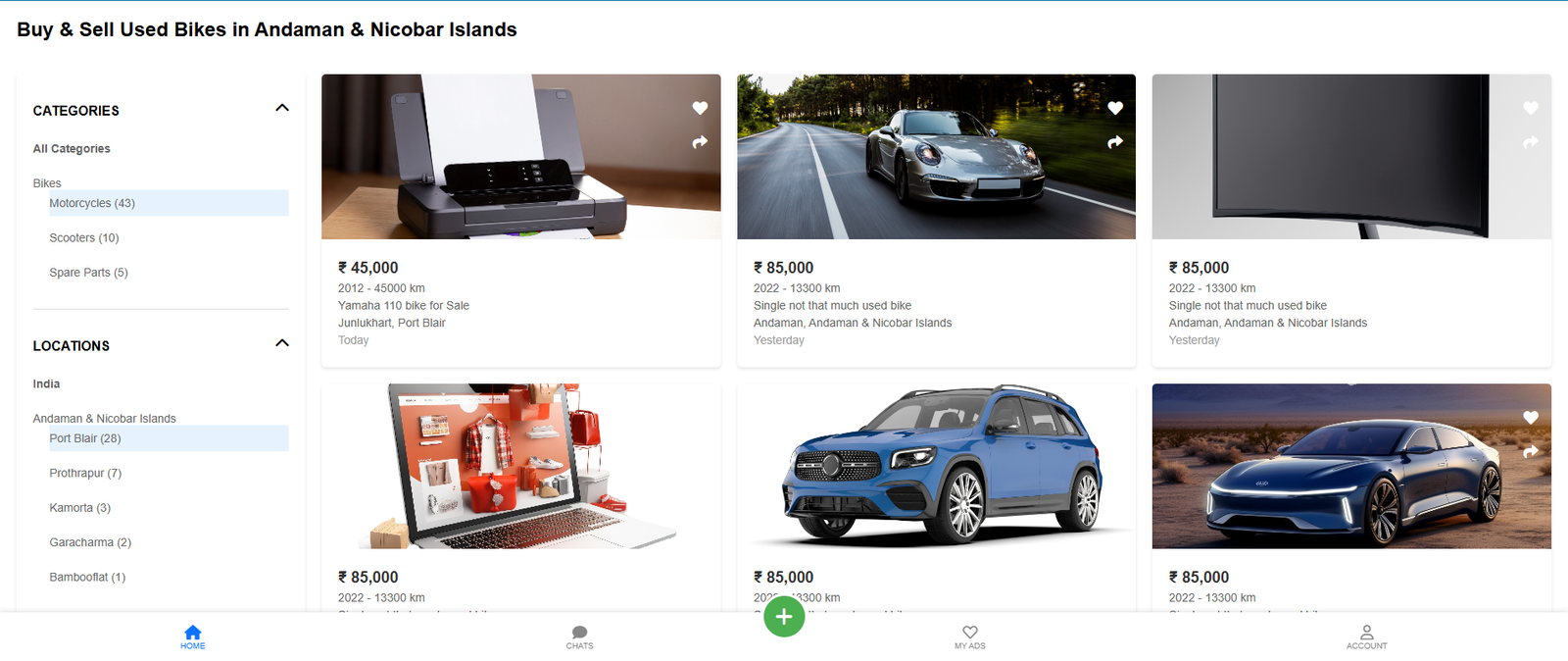
Task: Open My Ads heart in bottom bar
Action: [x=970, y=637]
